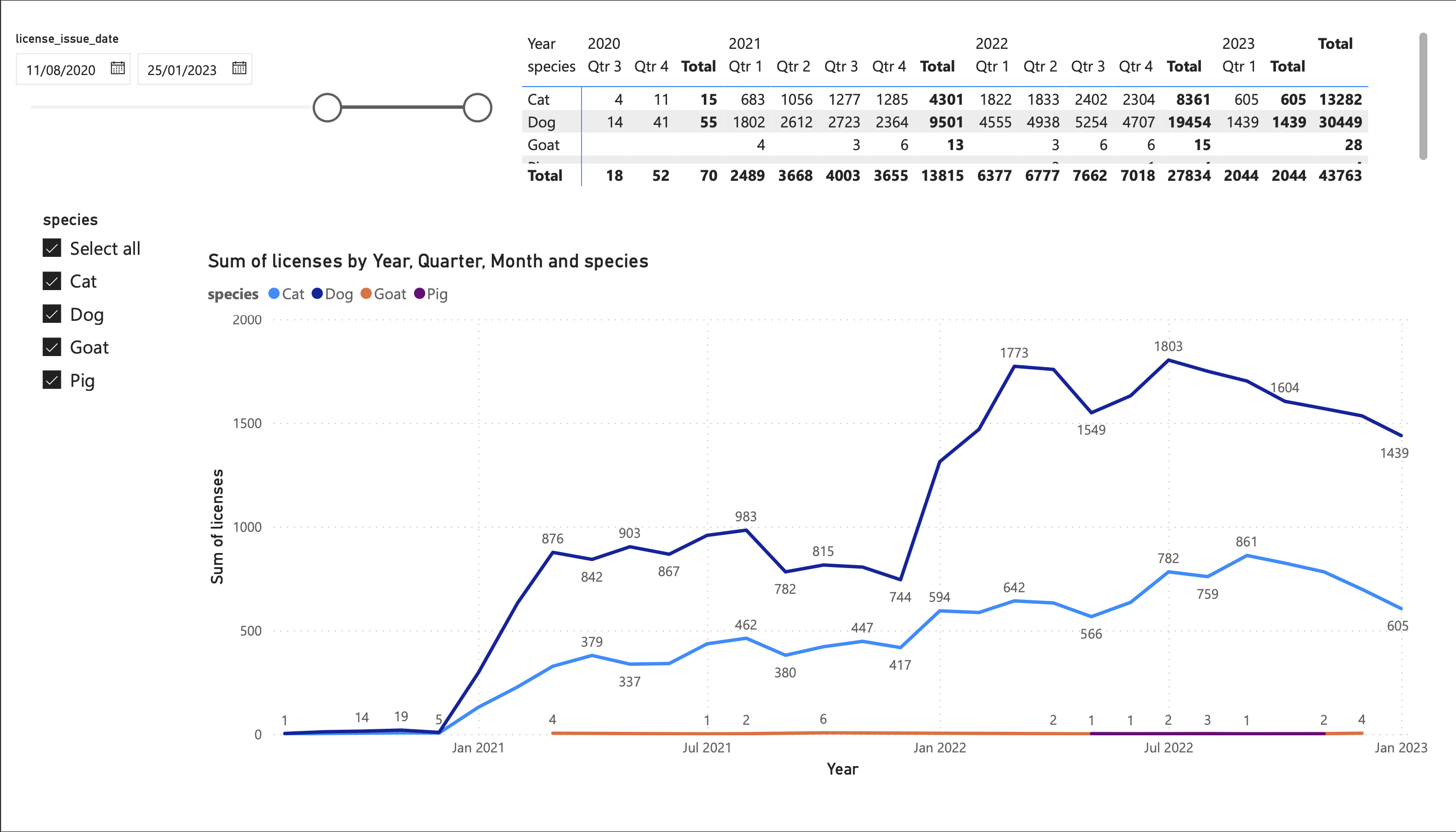1456x832 pixels.
Task: Click the chart title text
Action: [428, 260]
